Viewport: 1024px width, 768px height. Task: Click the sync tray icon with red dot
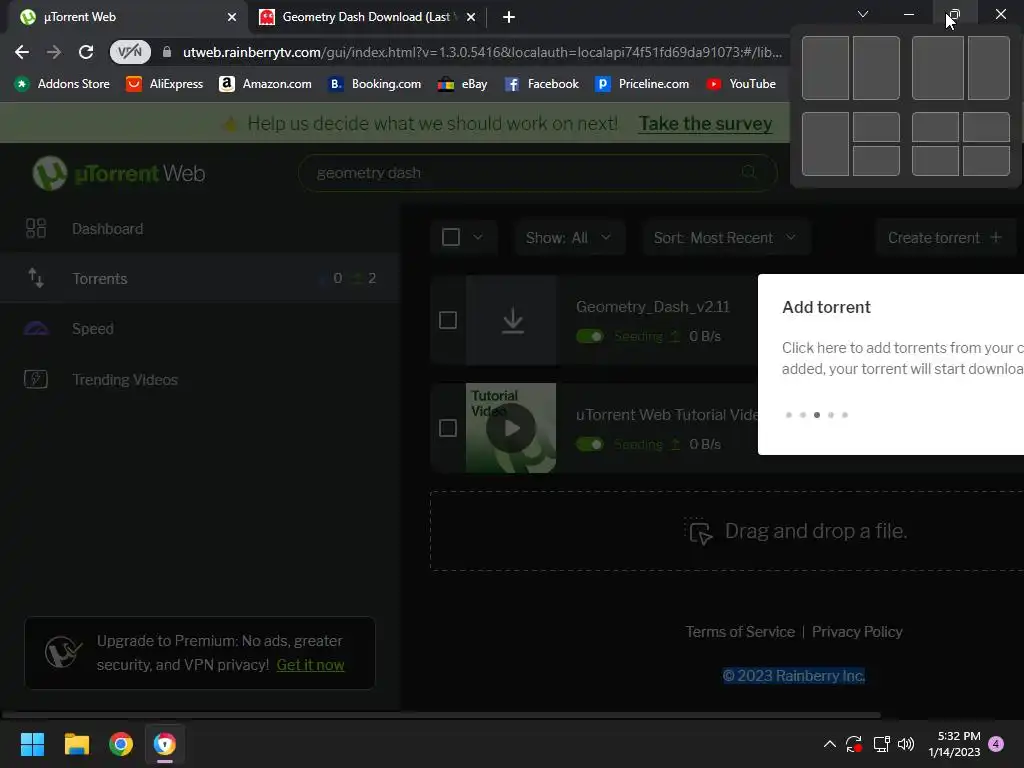point(854,744)
